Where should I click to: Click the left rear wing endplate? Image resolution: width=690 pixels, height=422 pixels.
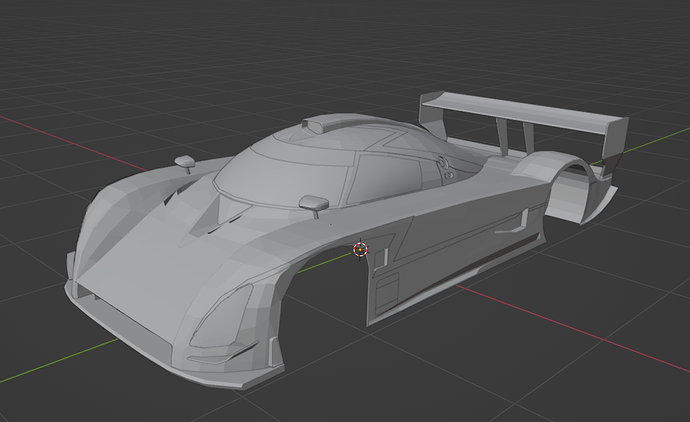(432, 114)
